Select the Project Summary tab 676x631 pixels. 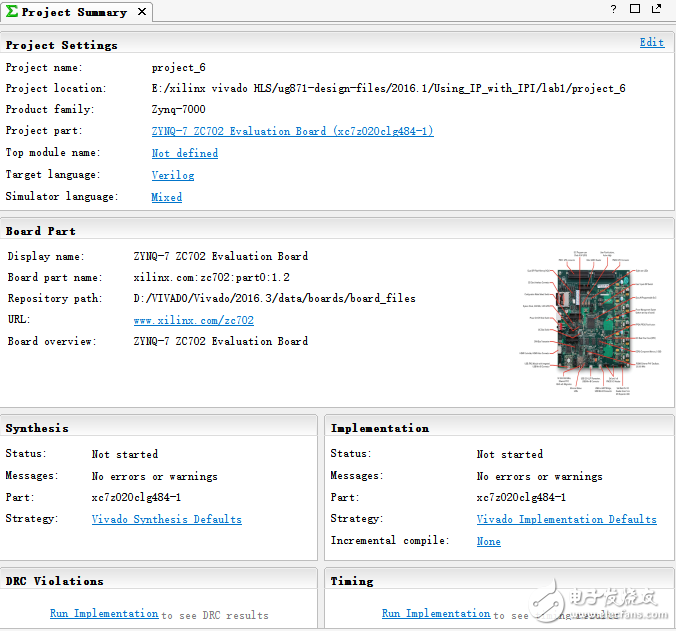(x=75, y=12)
